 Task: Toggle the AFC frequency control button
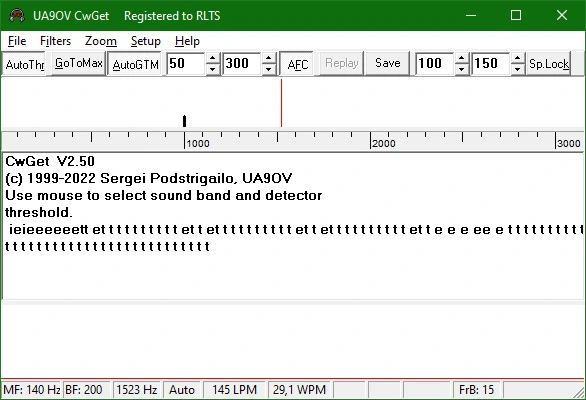coord(297,64)
